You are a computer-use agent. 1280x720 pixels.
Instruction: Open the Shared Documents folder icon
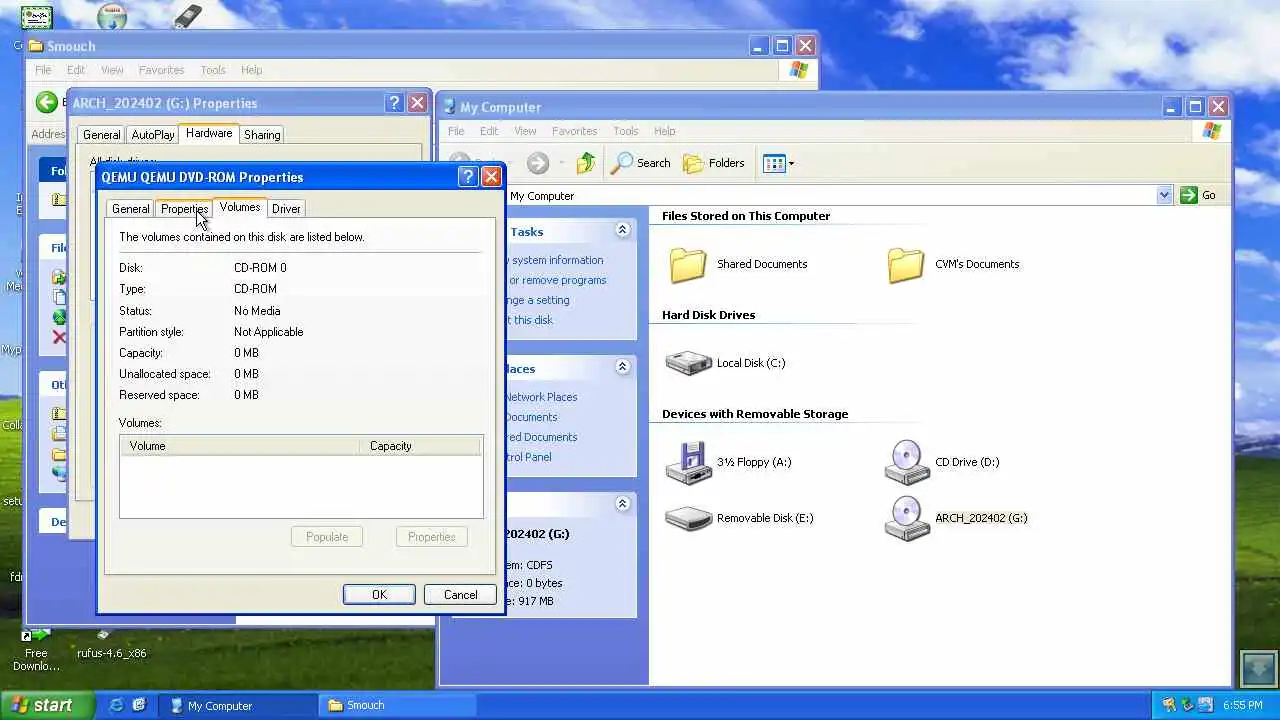[x=688, y=264]
